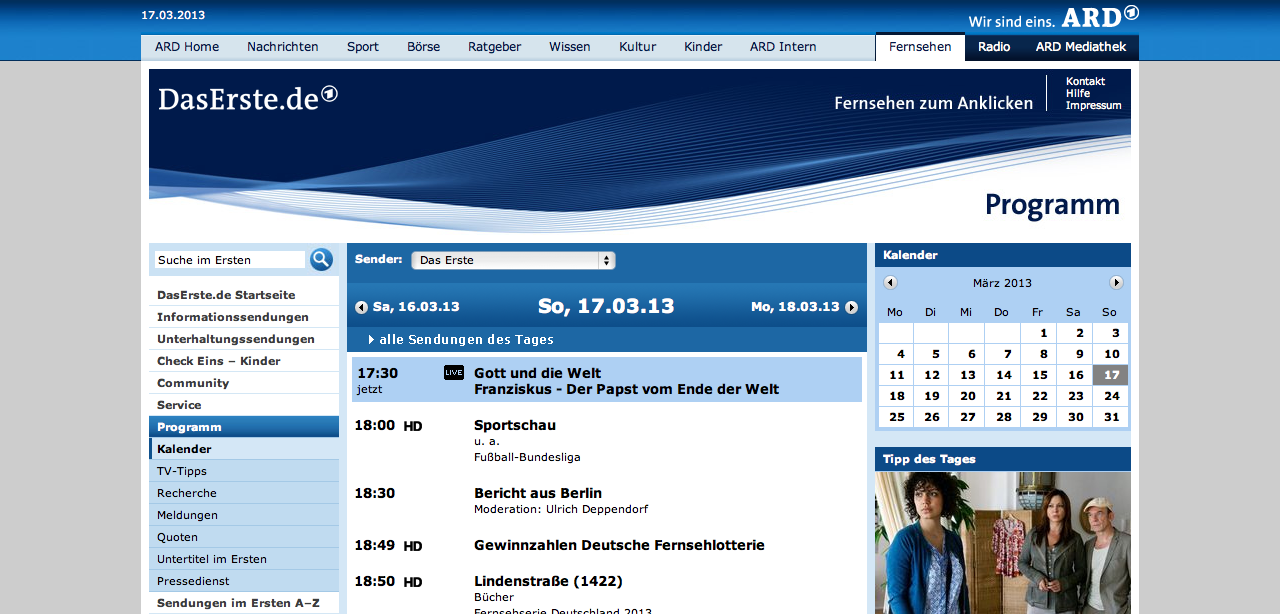
Task: Open the ARD Mediathek tab
Action: point(1081,47)
